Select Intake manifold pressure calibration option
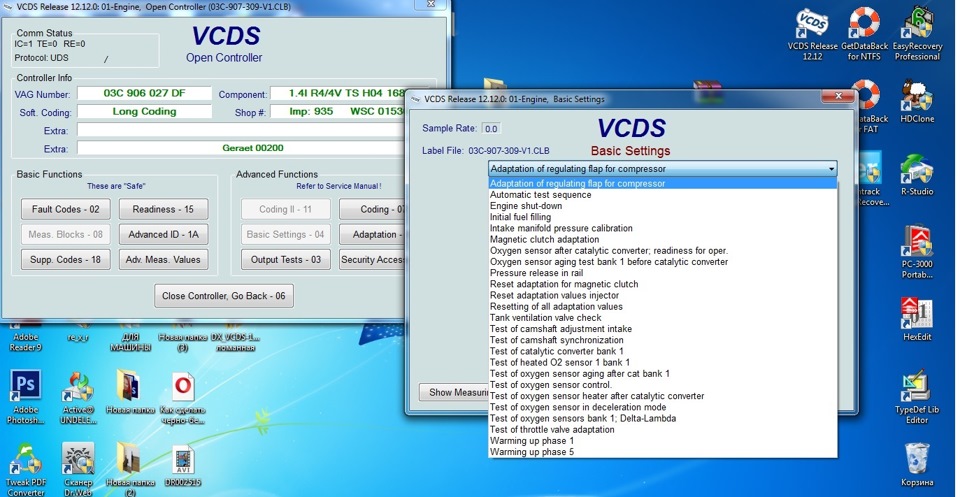 pos(662,228)
